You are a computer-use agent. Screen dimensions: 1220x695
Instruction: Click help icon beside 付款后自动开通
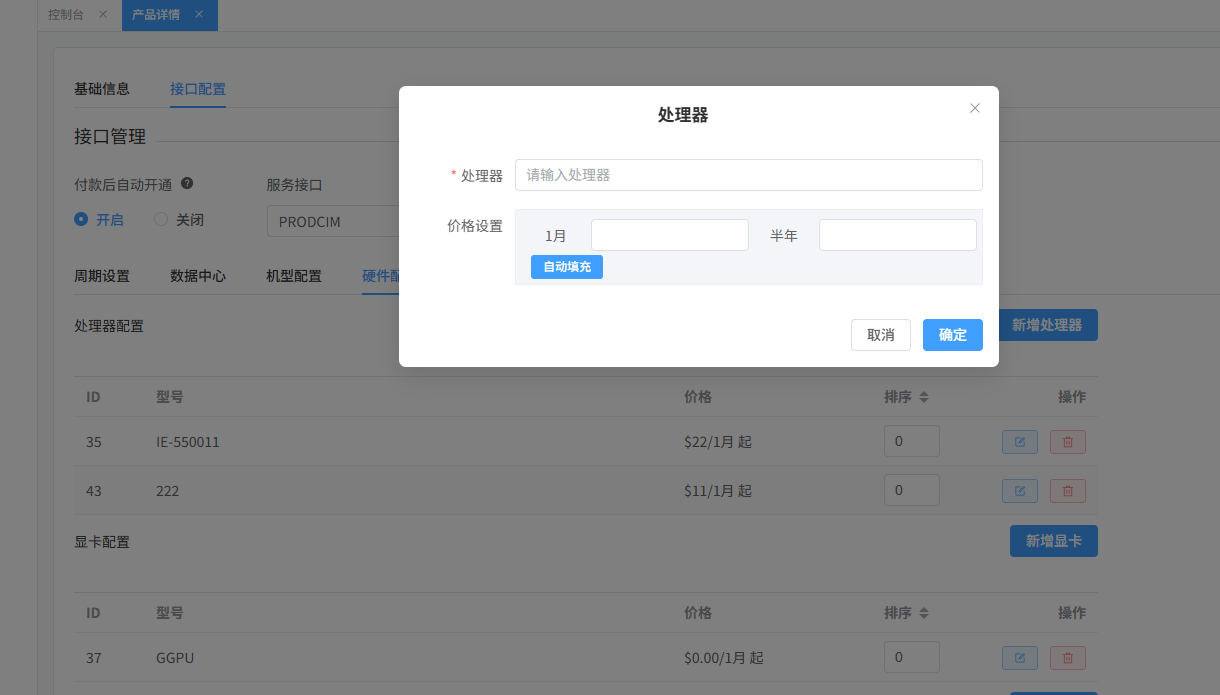[x=187, y=184]
